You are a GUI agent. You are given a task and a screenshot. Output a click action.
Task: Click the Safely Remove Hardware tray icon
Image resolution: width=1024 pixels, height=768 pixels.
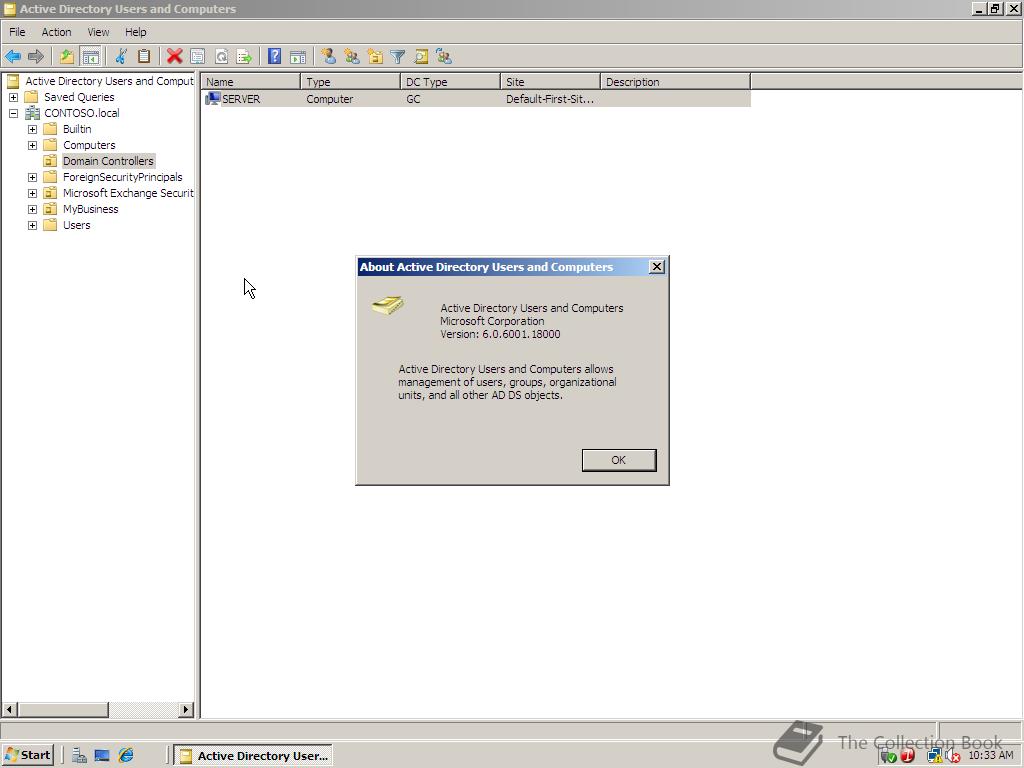click(888, 756)
